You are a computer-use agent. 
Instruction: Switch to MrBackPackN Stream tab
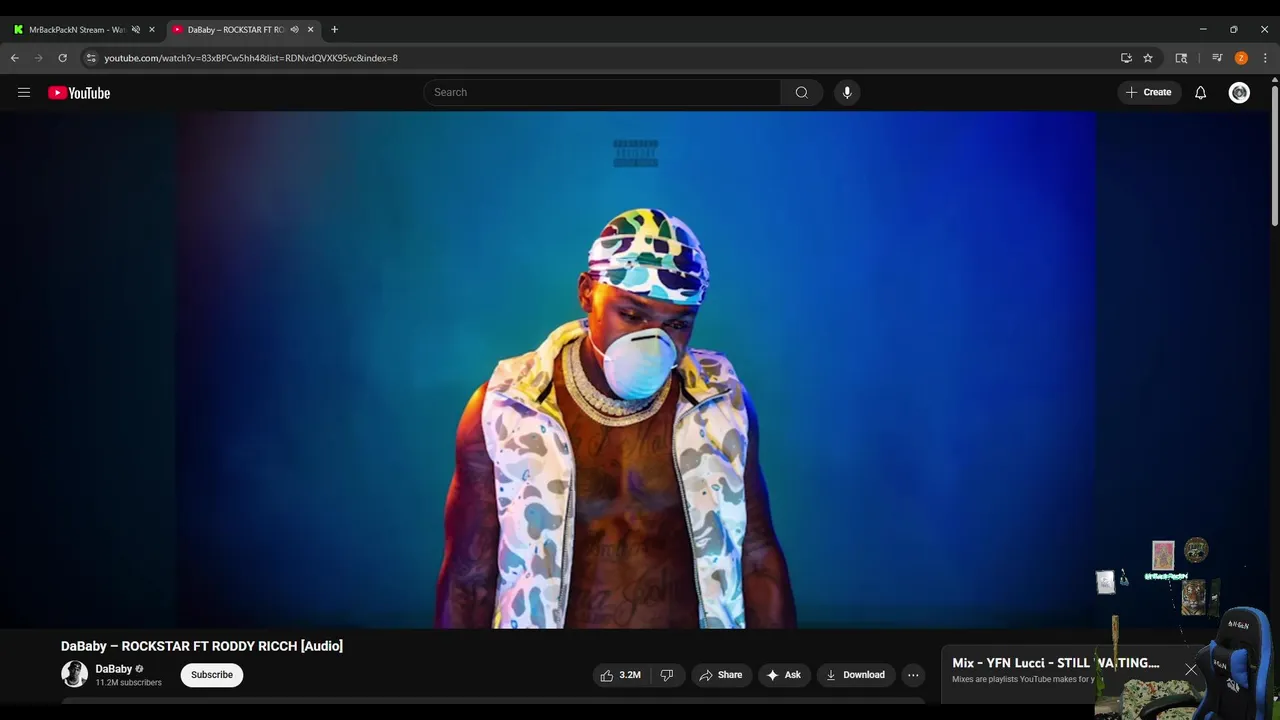(x=77, y=30)
